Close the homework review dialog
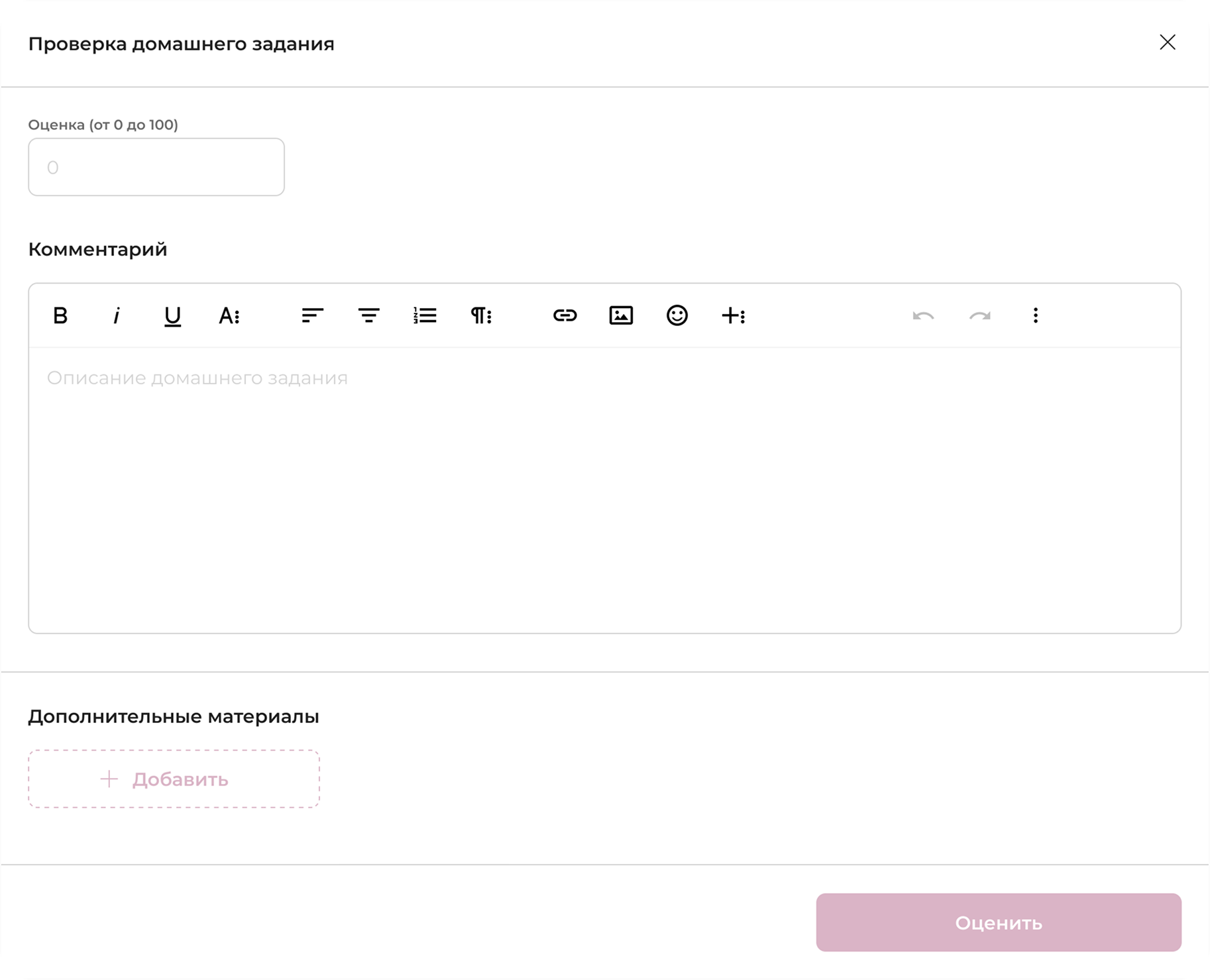This screenshot has height=980, width=1210. (1168, 43)
